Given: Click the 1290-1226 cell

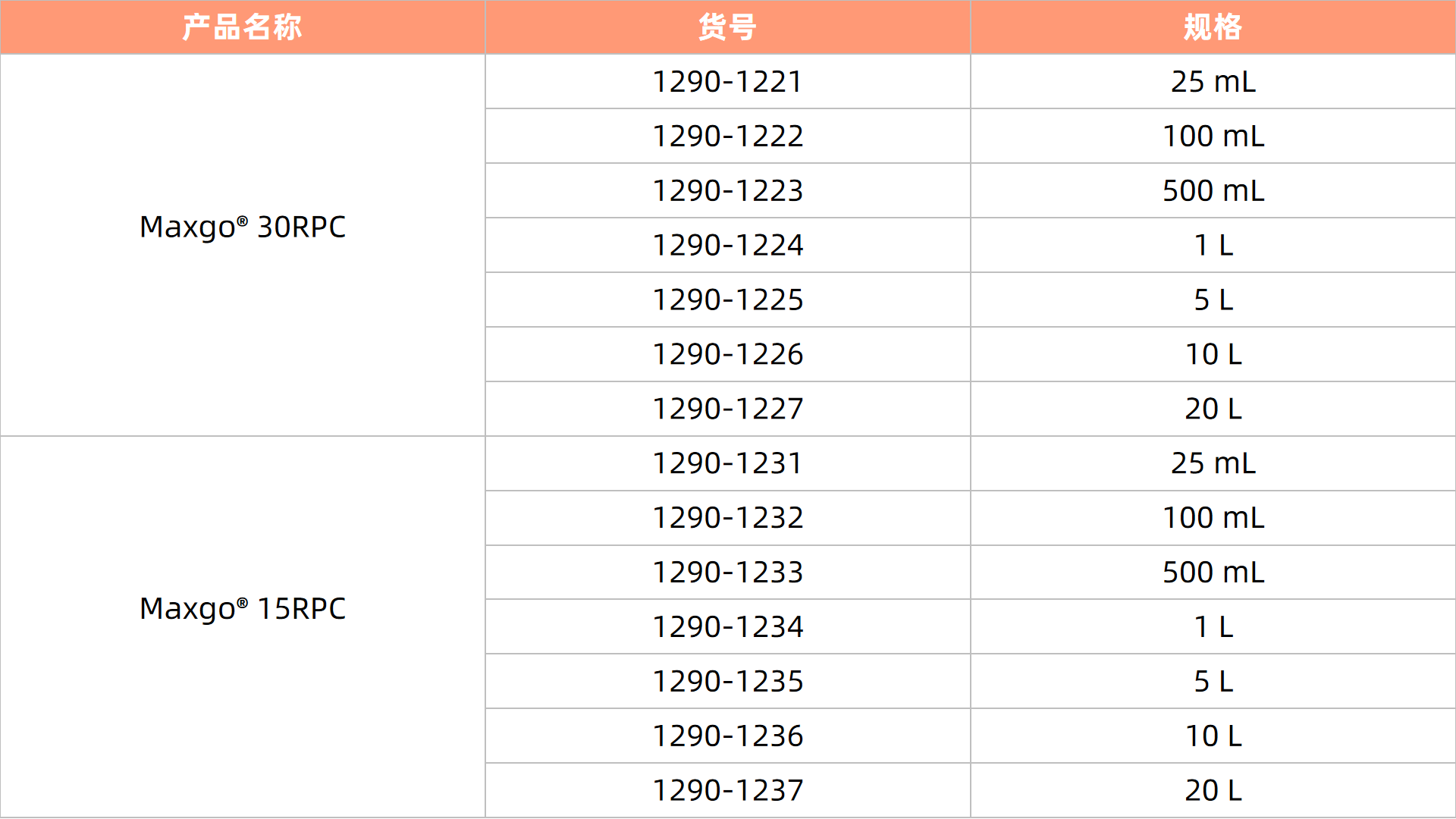Looking at the screenshot, I should [x=727, y=355].
